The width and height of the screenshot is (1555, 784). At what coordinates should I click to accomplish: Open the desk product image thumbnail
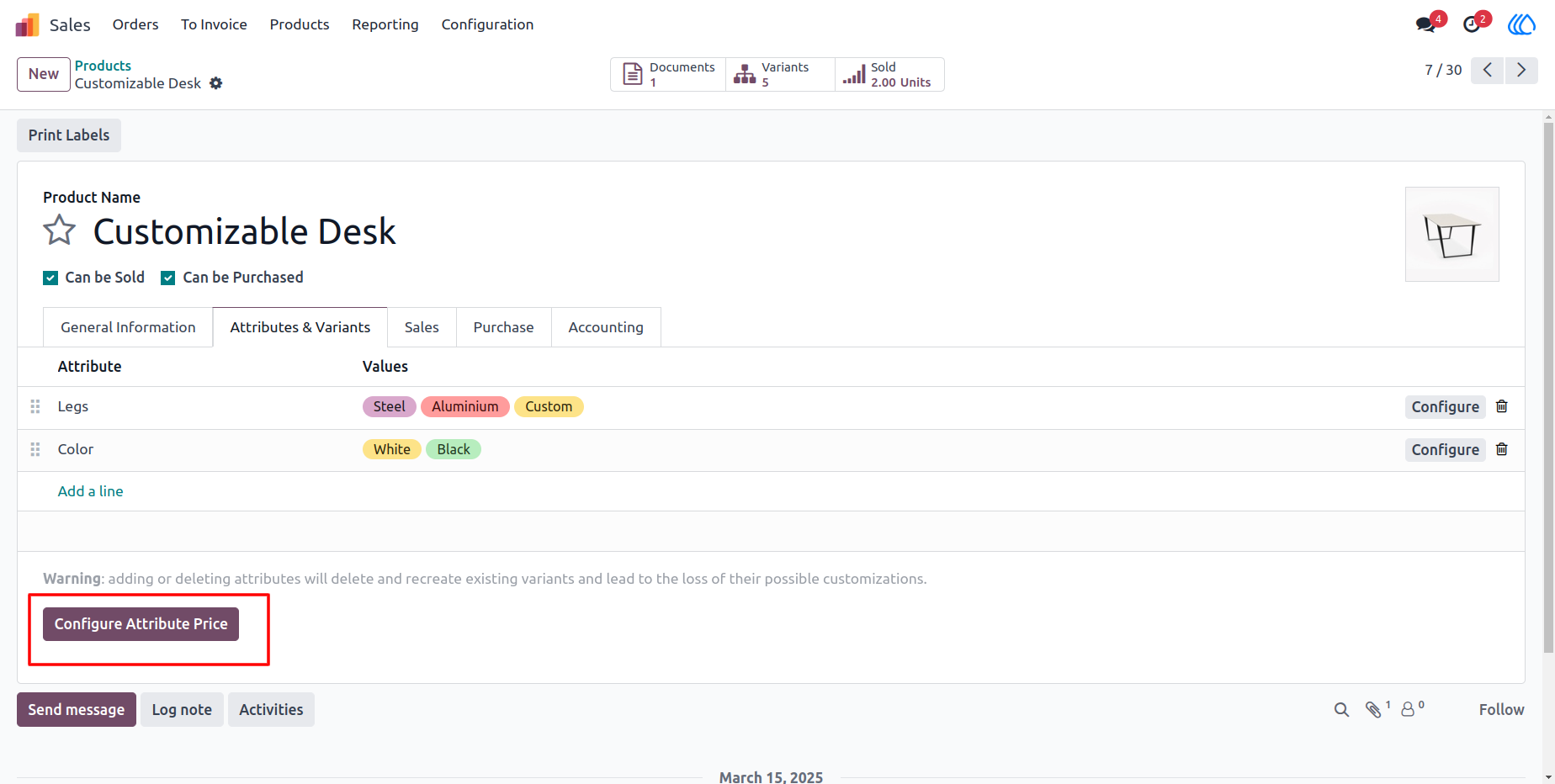[1452, 234]
